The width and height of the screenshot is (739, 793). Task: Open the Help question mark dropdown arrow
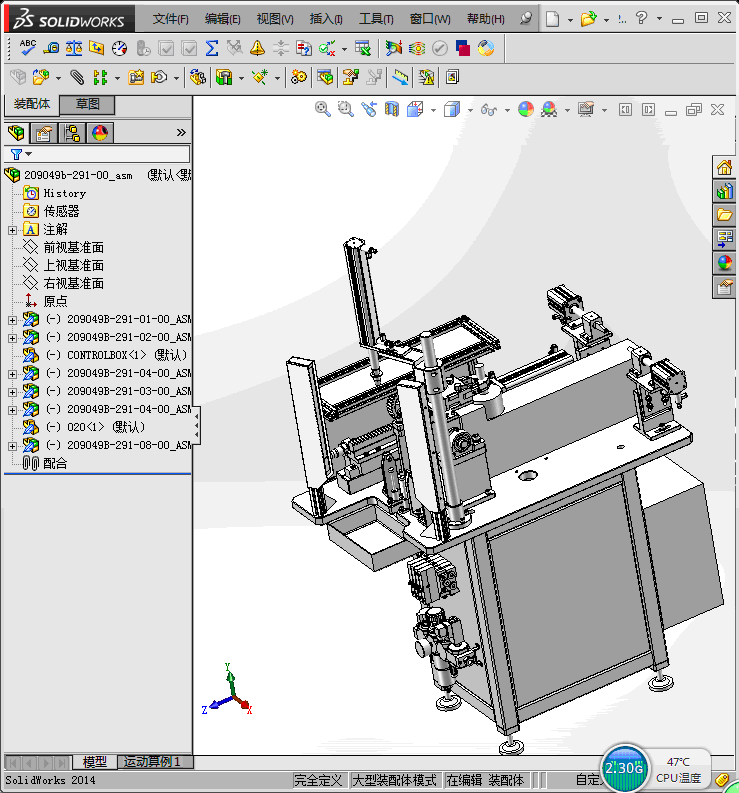659,19
